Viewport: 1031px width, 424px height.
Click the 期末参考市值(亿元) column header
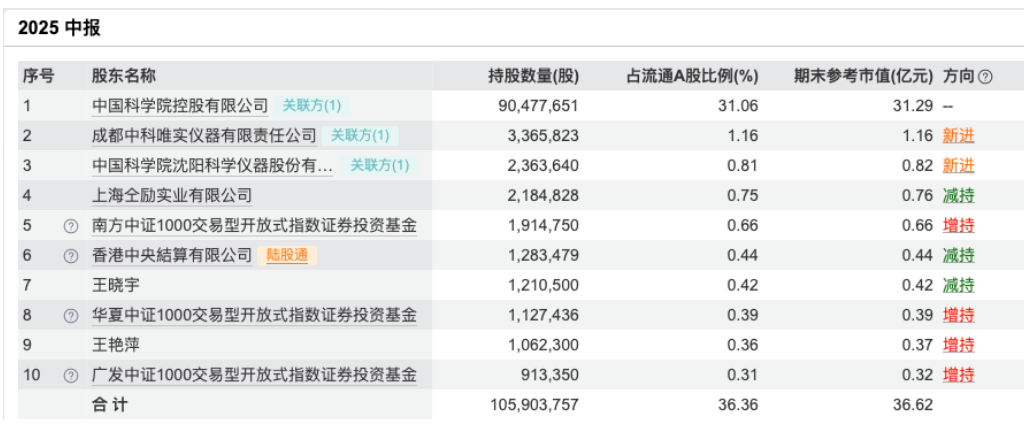click(863, 76)
